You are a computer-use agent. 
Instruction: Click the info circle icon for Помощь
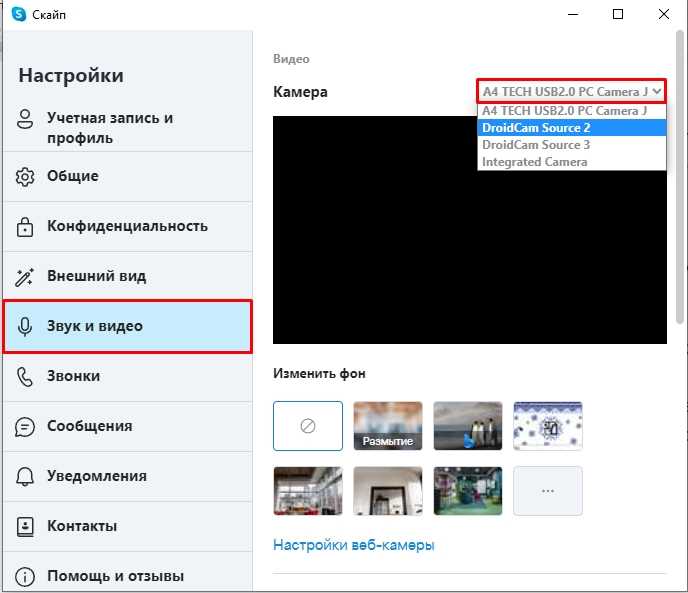(25, 577)
